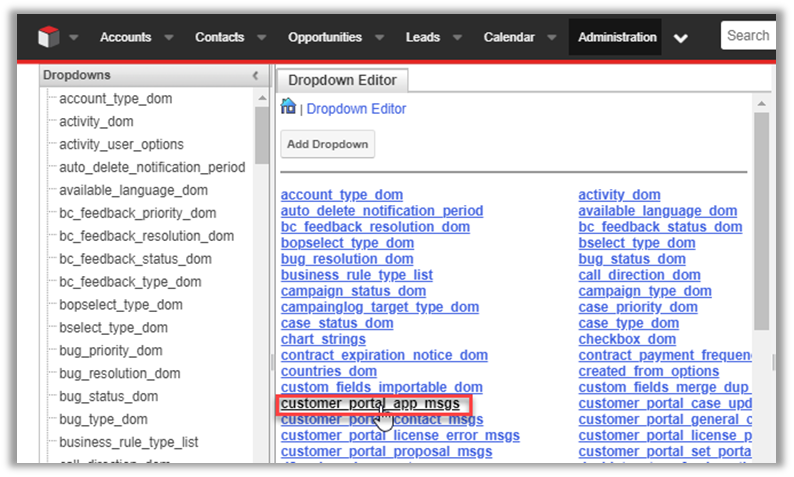Click the Dropdowns tree vertical scrollbar

click(262, 136)
